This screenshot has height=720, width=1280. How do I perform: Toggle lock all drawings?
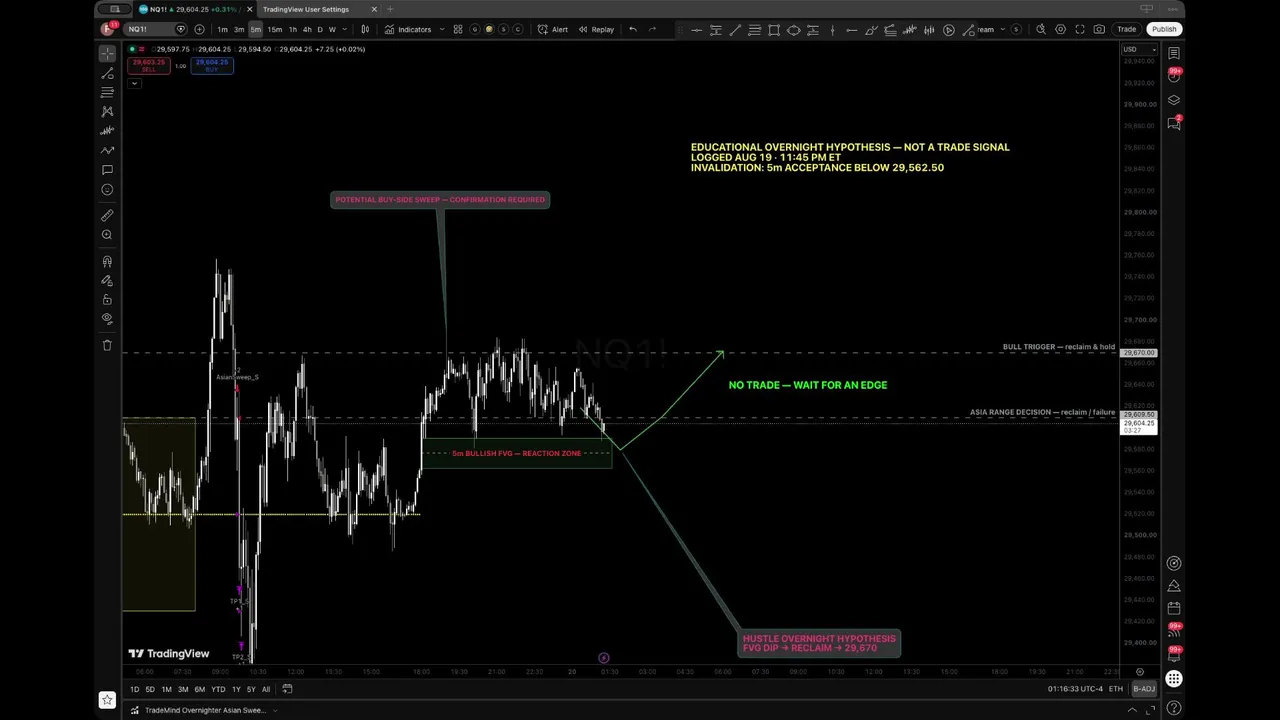point(107,299)
